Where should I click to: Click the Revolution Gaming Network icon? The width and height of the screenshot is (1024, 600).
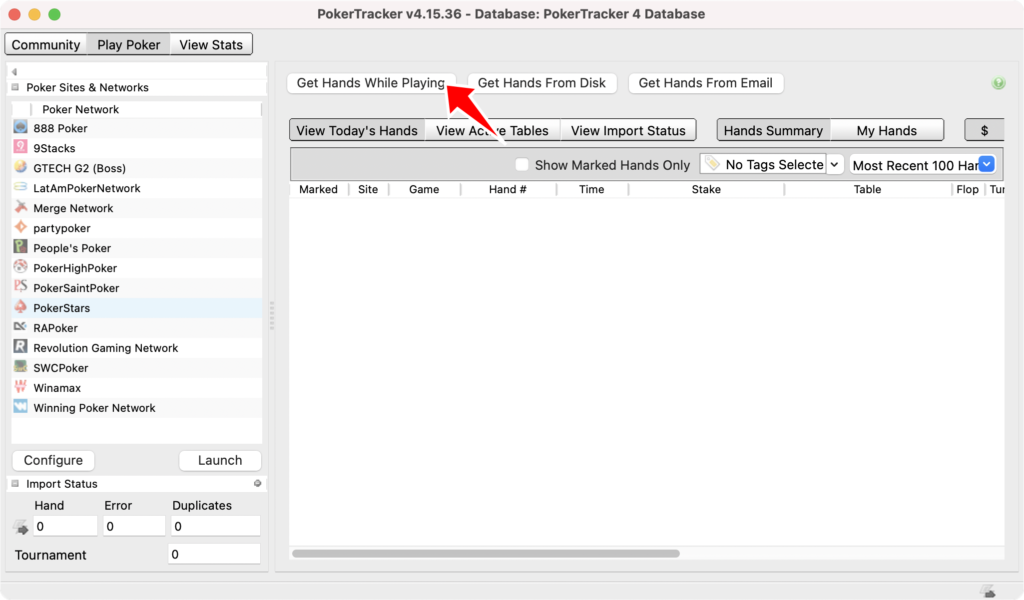click(x=21, y=347)
